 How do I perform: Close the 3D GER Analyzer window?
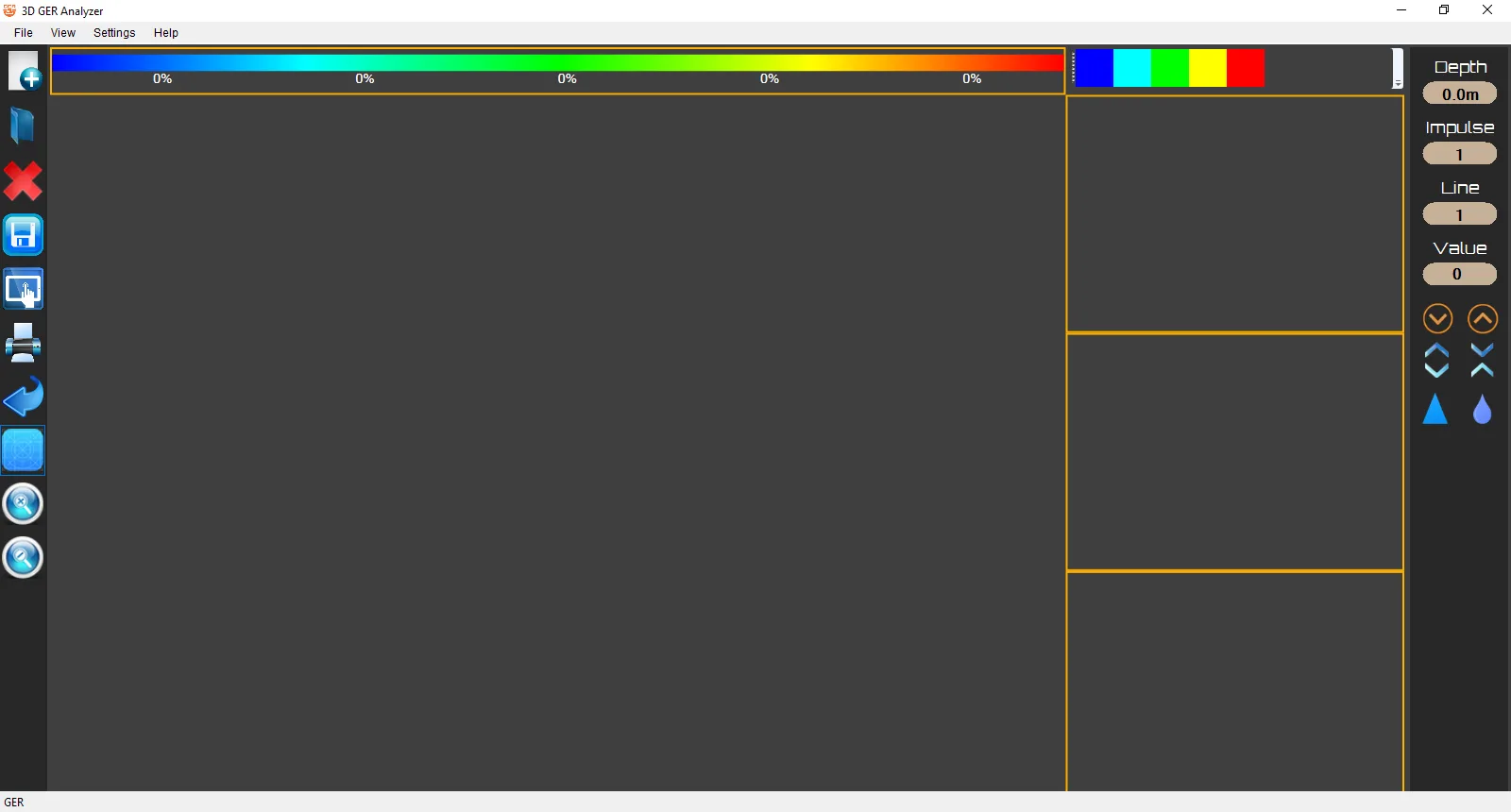[x=1487, y=10]
